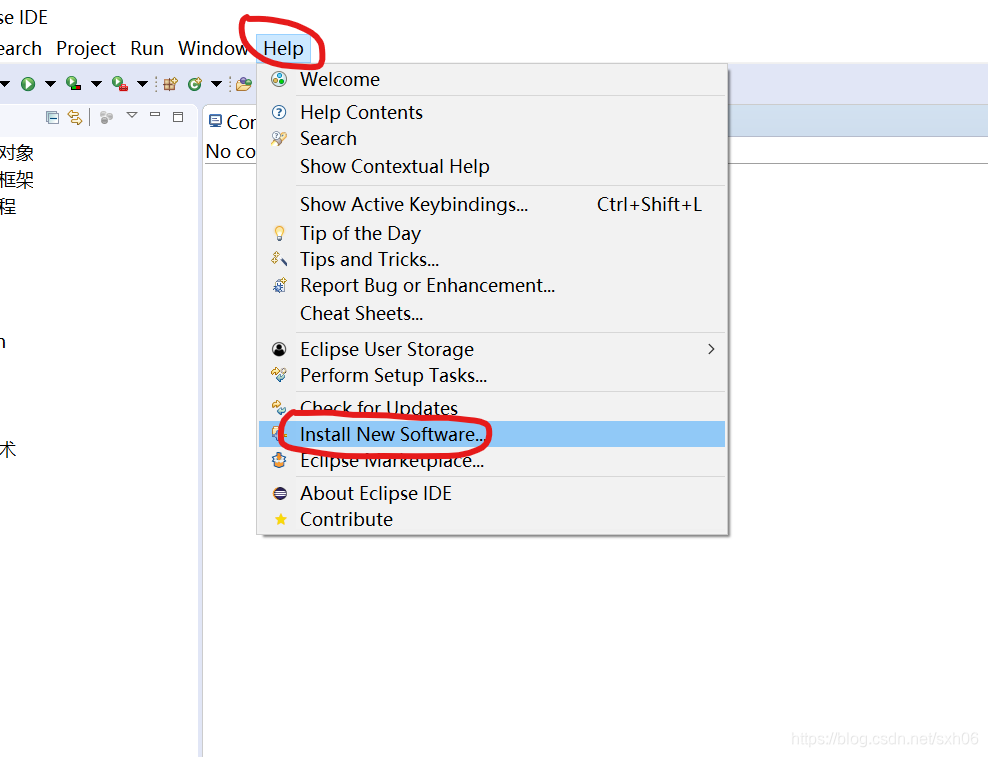Choose Tips and Tricks entry
The image size is (988, 757).
[492, 260]
